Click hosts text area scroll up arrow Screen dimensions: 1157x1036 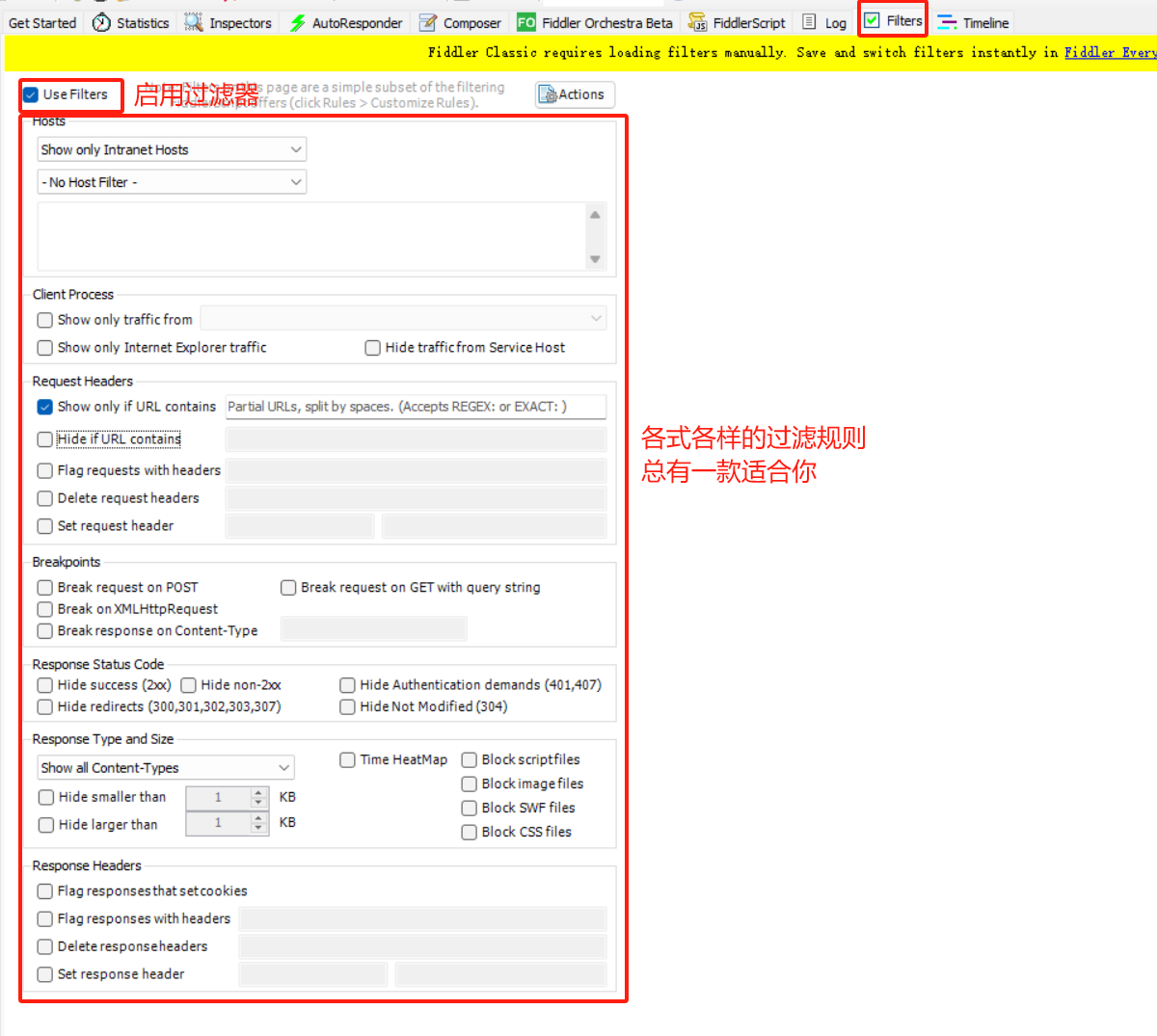coord(595,215)
